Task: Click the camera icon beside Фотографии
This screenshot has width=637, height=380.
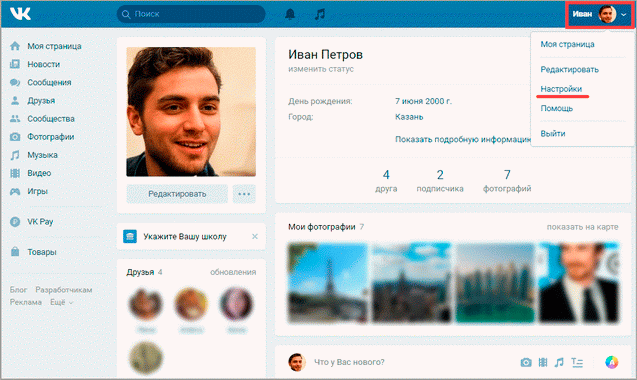Action: pyautogui.click(x=15, y=137)
